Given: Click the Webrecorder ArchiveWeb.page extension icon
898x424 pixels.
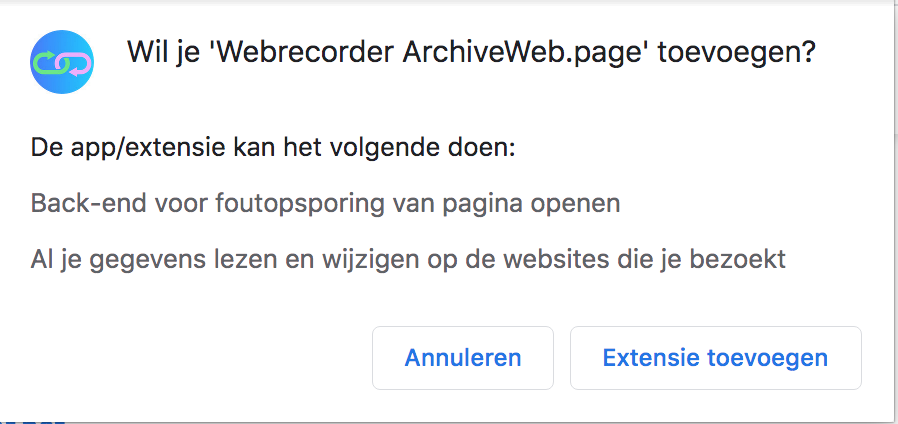Looking at the screenshot, I should (62, 62).
